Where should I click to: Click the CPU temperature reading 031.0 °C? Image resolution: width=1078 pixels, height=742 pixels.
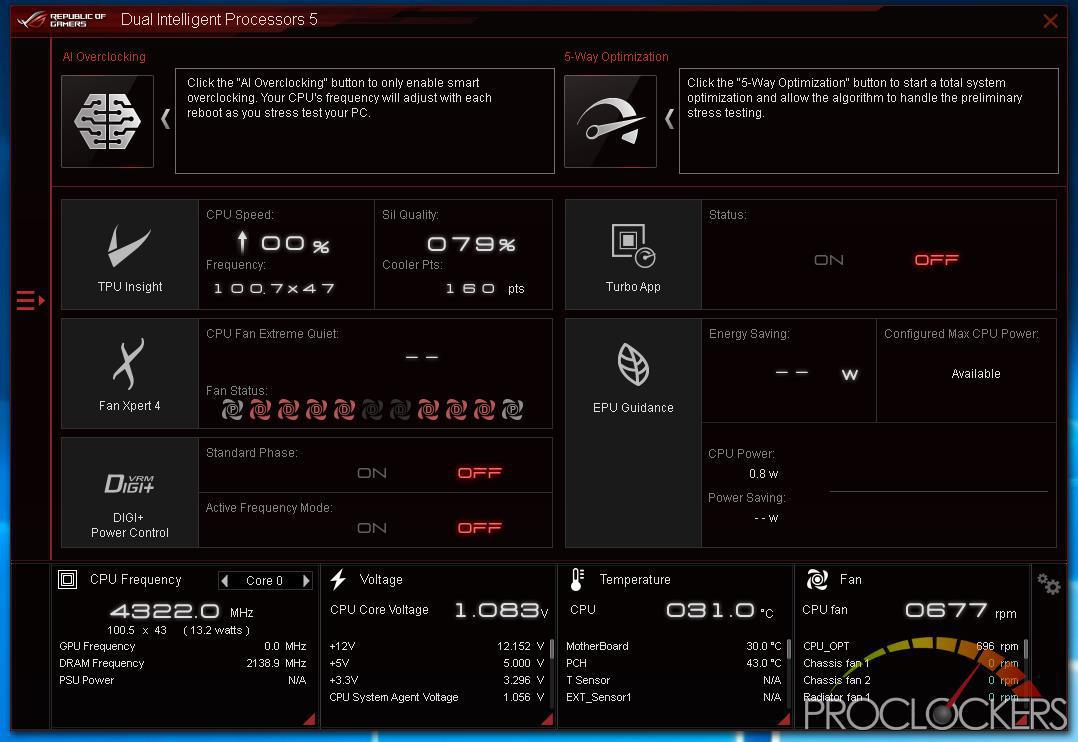[720, 611]
